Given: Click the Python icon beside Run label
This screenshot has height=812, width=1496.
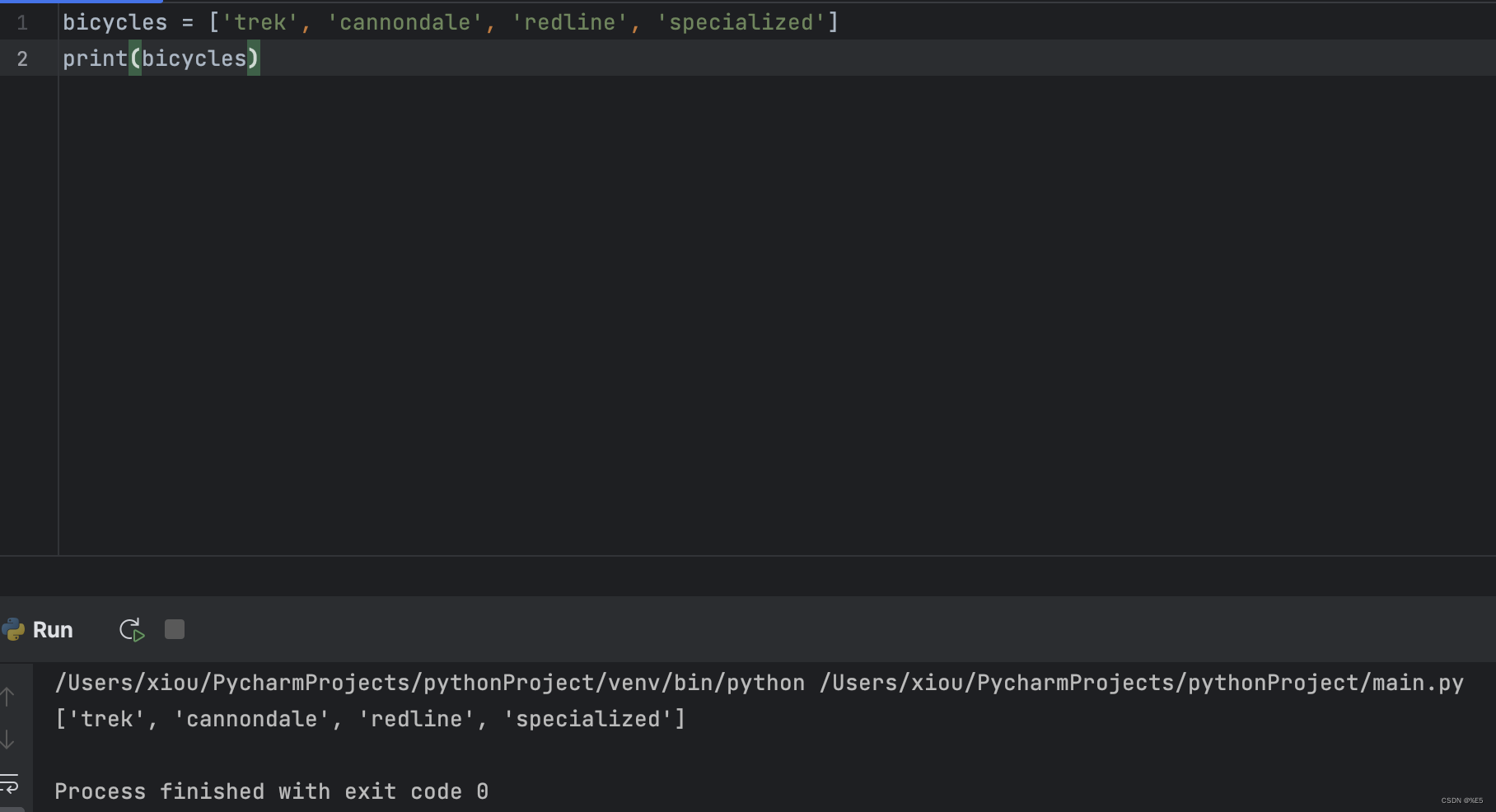Looking at the screenshot, I should click(x=13, y=630).
